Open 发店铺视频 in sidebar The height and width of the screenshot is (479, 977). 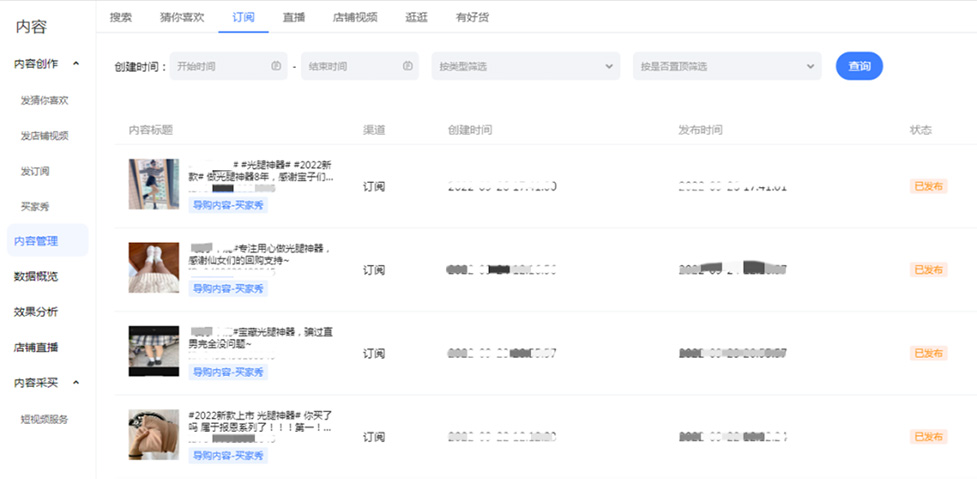tap(44, 136)
